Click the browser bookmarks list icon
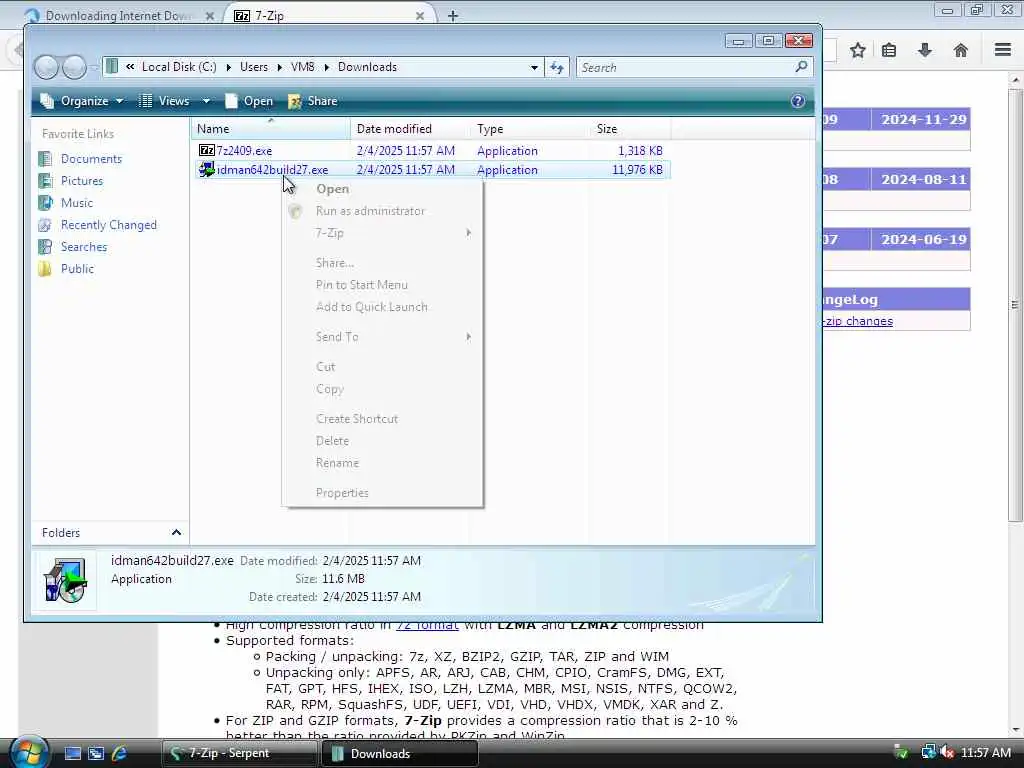This screenshot has height=768, width=1024. click(x=889, y=50)
